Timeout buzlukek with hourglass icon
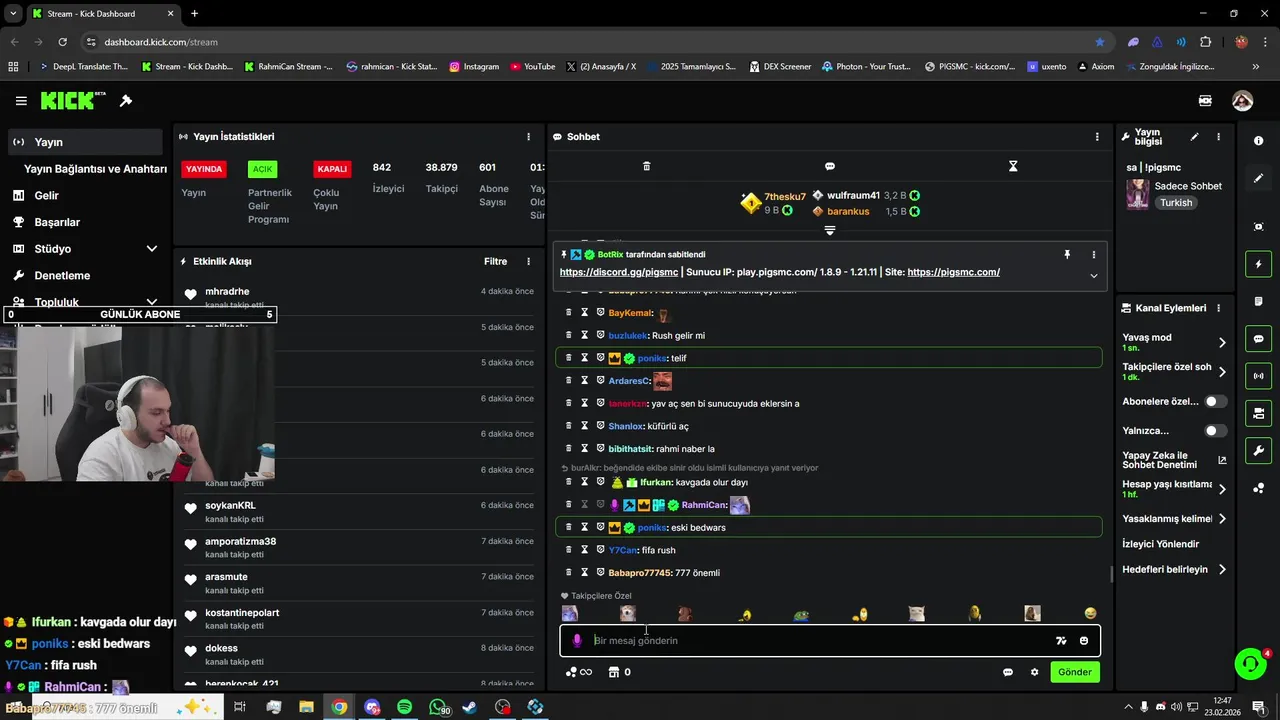Viewport: 1280px width, 720px height. pyautogui.click(x=585, y=336)
